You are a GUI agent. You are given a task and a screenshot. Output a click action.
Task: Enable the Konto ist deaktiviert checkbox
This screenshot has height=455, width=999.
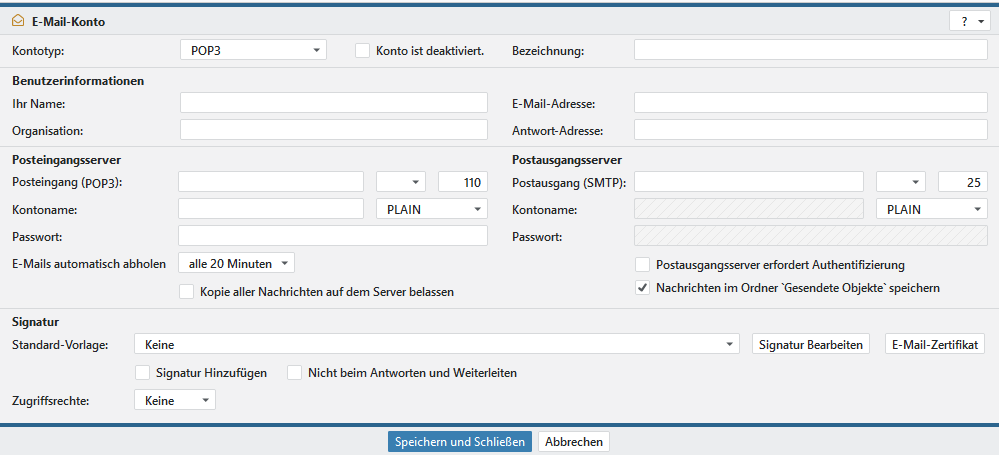coord(363,50)
